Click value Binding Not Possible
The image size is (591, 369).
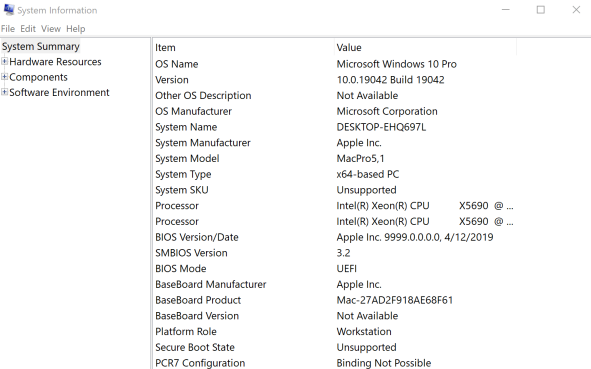[384, 363]
